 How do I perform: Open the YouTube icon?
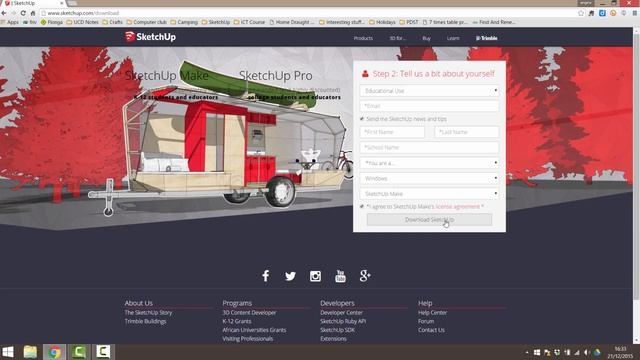point(340,276)
